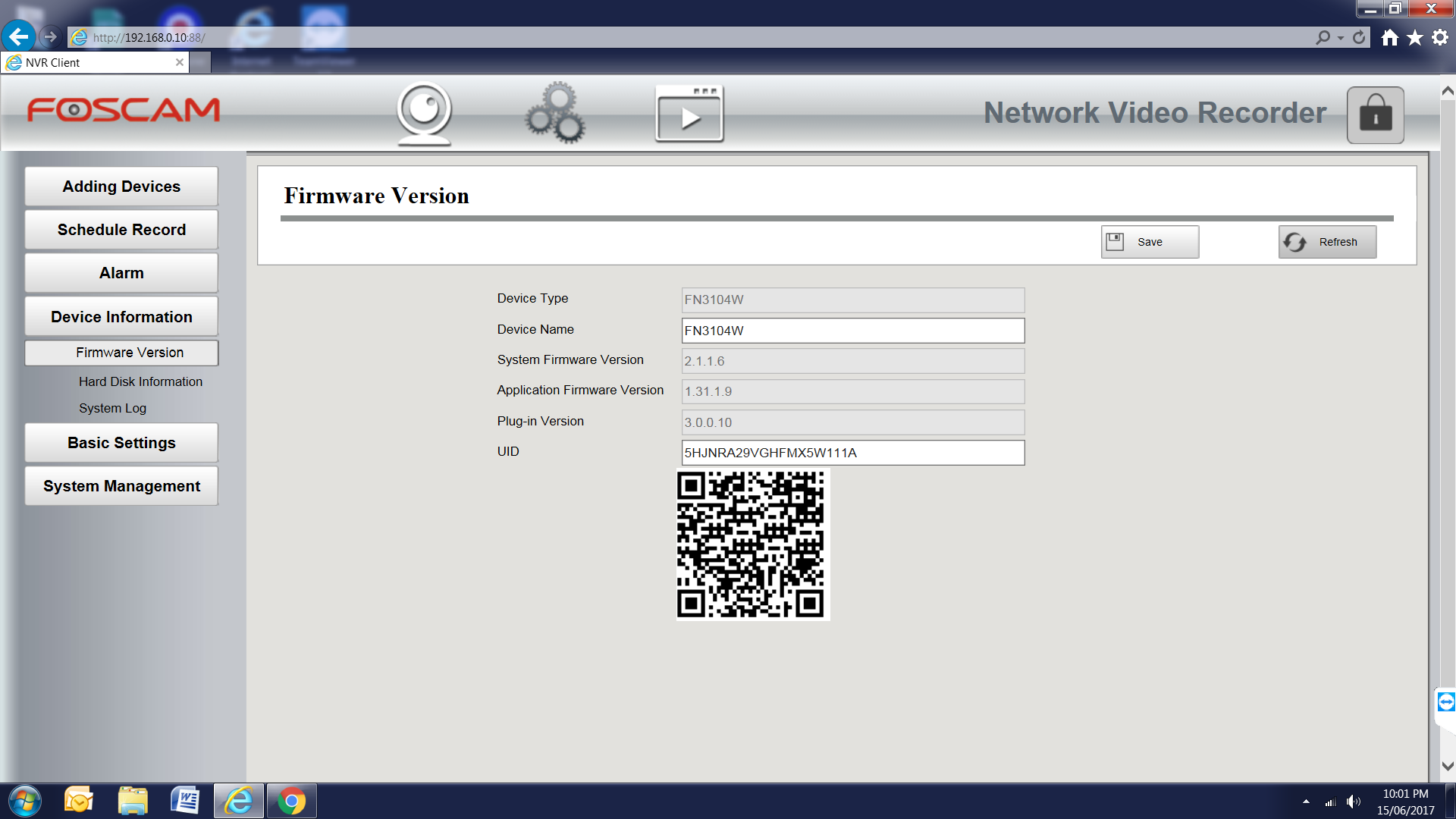Expand the Basic Settings section
1456x819 pixels.
[x=121, y=443]
